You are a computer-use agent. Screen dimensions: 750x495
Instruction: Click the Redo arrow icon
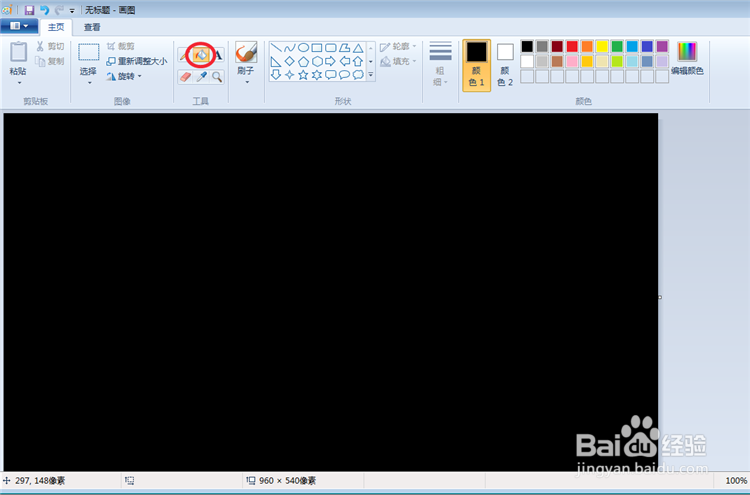click(x=59, y=10)
